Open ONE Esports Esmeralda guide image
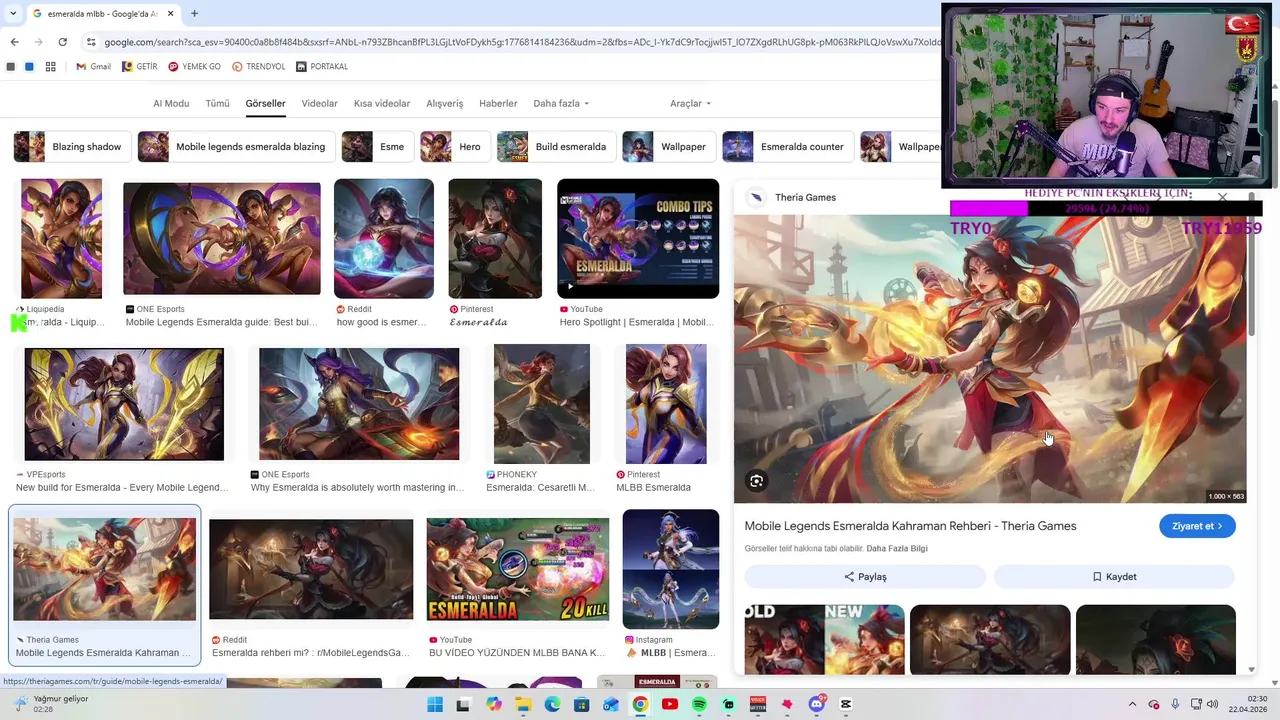The width and height of the screenshot is (1280, 720). [x=222, y=238]
